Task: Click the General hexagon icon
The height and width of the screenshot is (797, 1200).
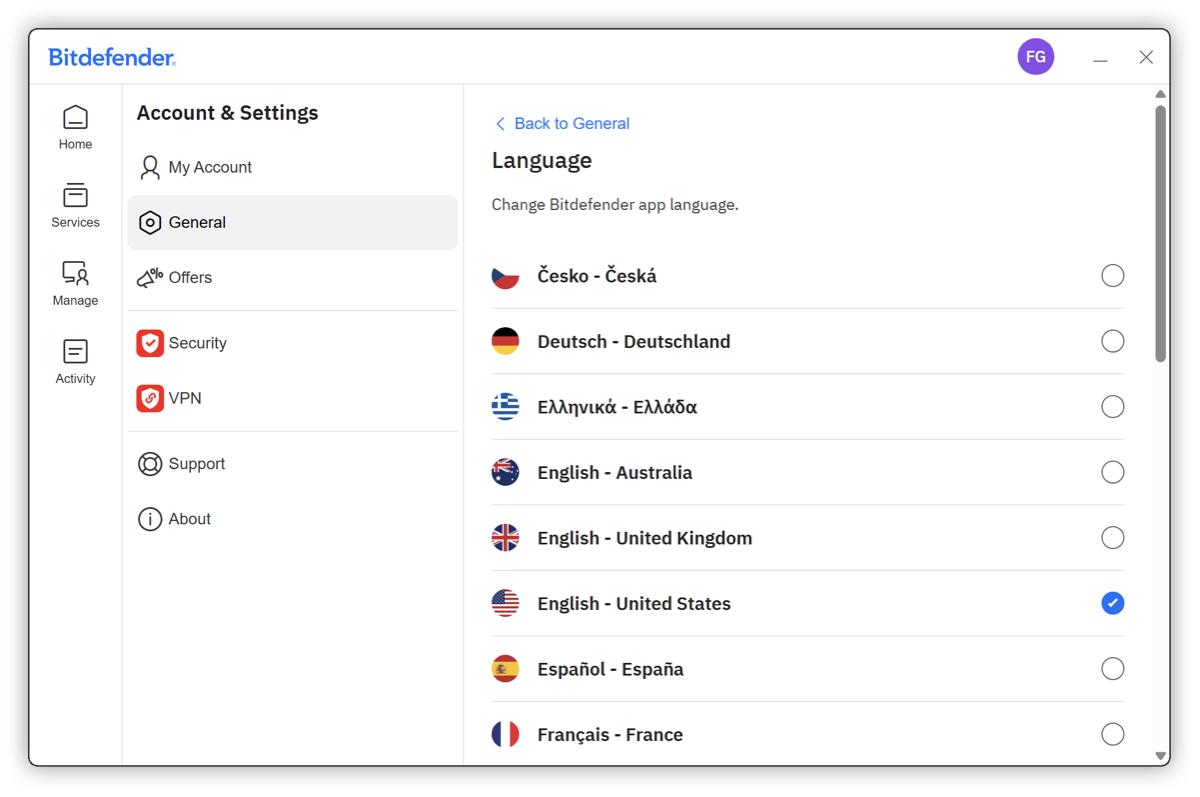Action: click(150, 222)
